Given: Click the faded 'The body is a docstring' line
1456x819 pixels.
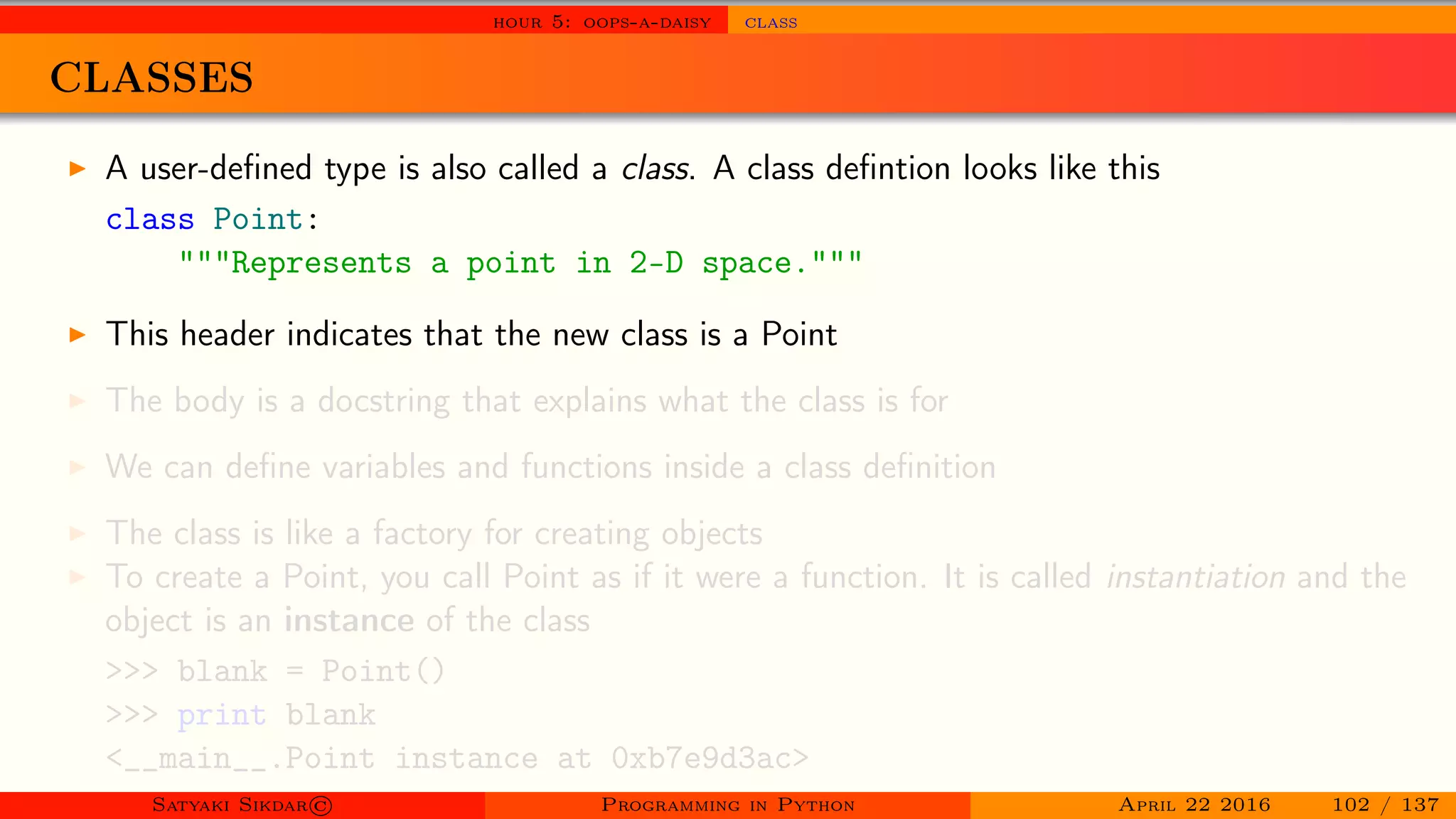Looking at the screenshot, I should click(527, 401).
